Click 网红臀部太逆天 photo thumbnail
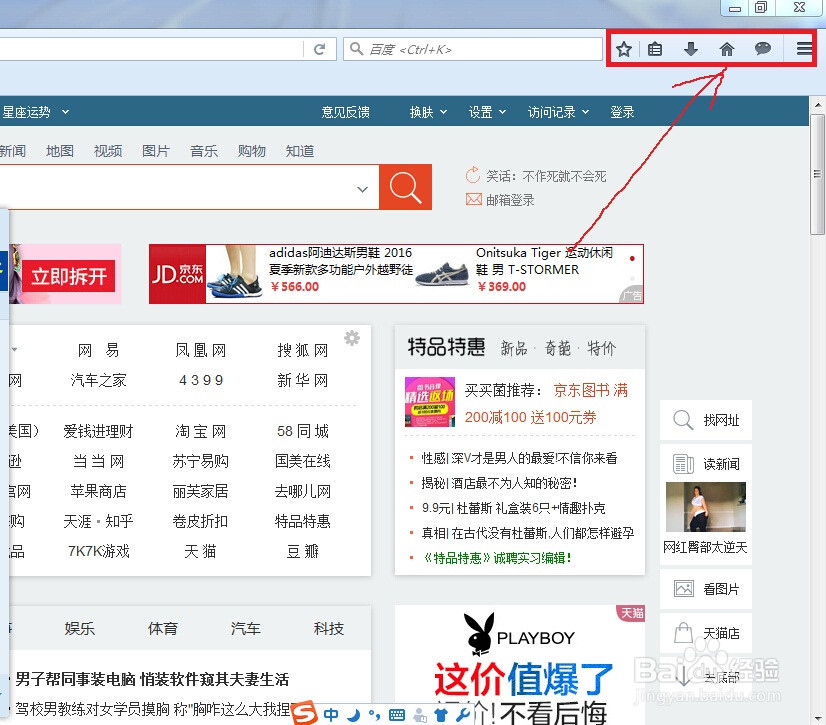 click(x=705, y=507)
